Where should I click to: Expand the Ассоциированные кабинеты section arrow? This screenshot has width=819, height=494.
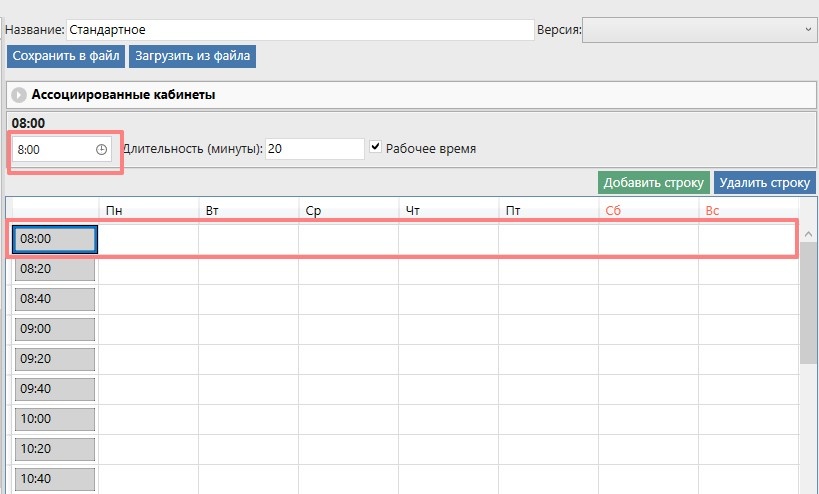coord(19,95)
